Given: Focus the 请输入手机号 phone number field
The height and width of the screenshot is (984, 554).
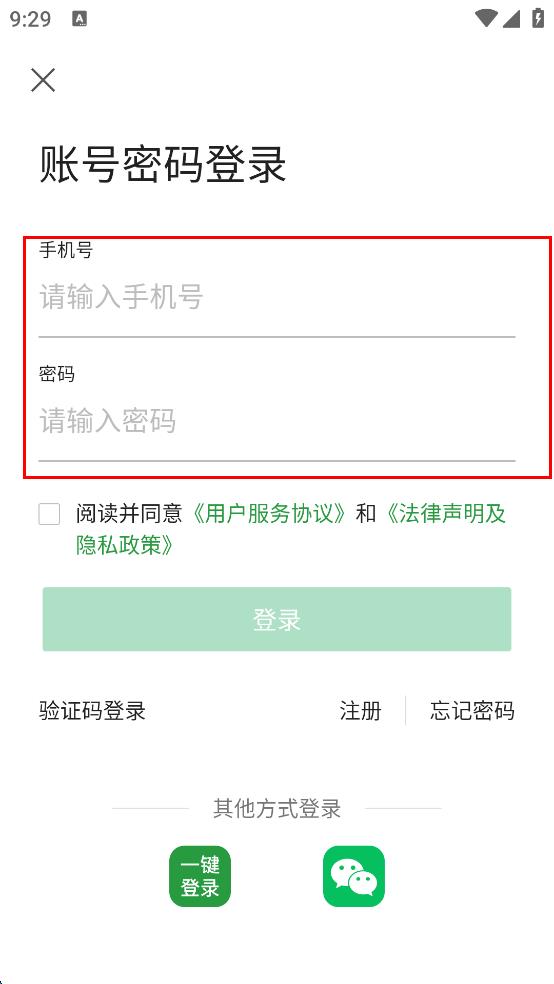Looking at the screenshot, I should click(277, 297).
